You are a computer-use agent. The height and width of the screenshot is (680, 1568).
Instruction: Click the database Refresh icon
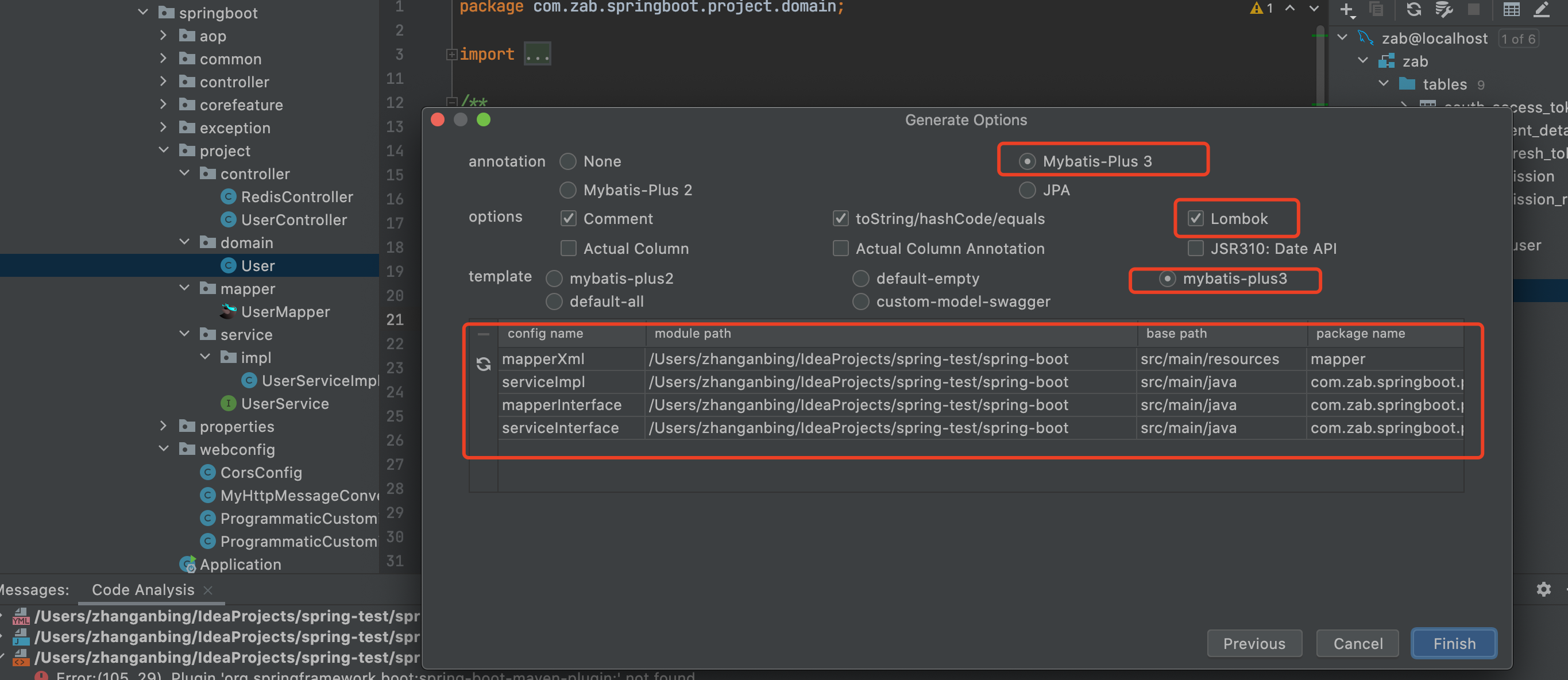(x=1413, y=9)
